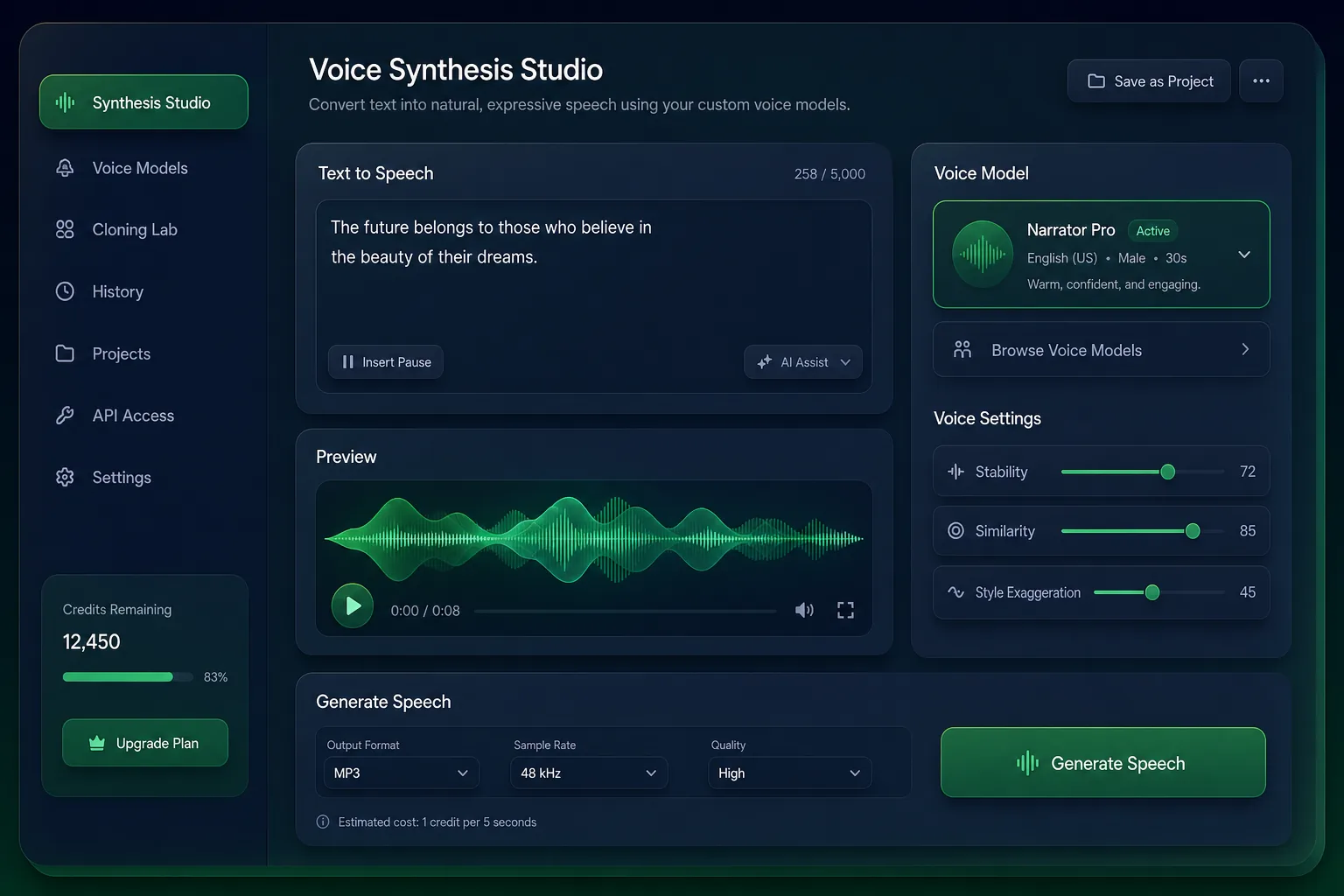The image size is (1344, 896).
Task: Open the Sample Rate 48 kHz dropdown
Action: point(589,773)
